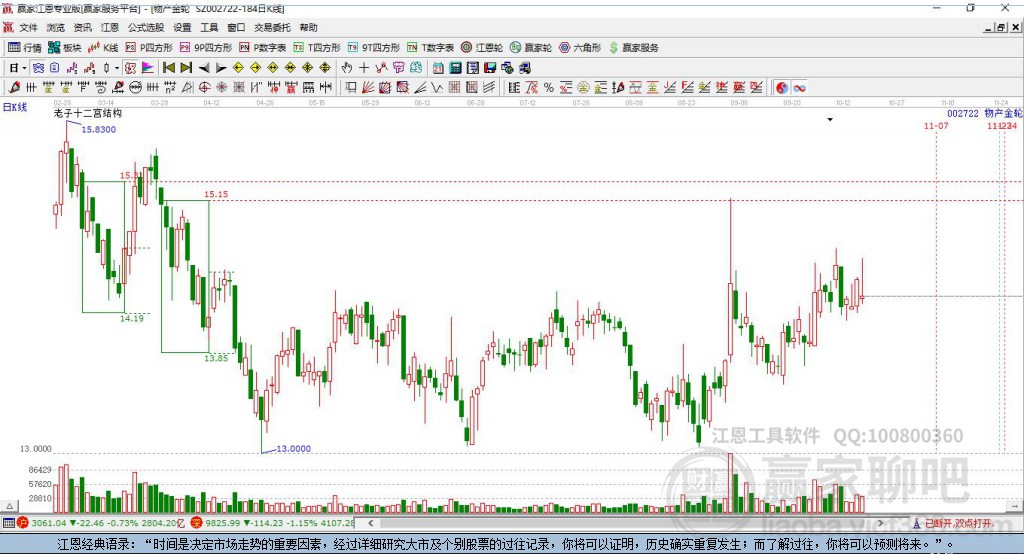The height and width of the screenshot is (554, 1024).
Task: Open the 窗口 menu
Action: 236,27
